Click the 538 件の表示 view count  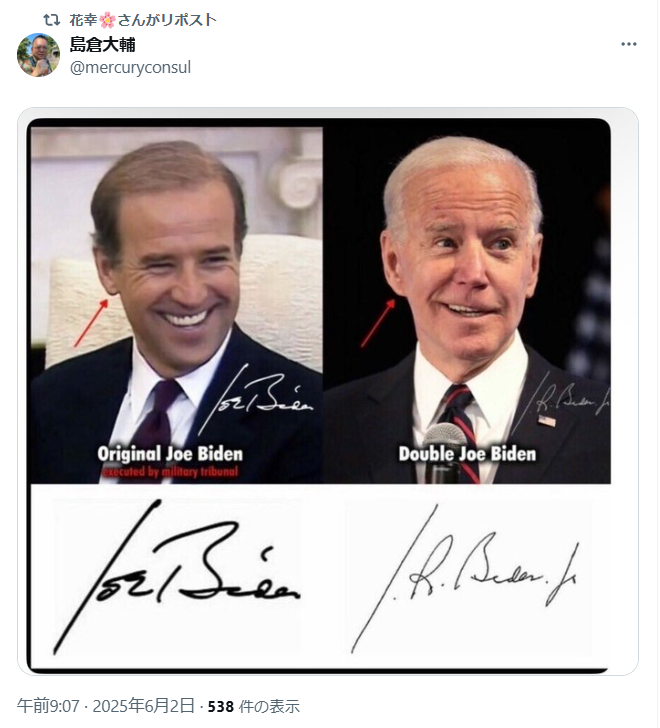coord(253,706)
